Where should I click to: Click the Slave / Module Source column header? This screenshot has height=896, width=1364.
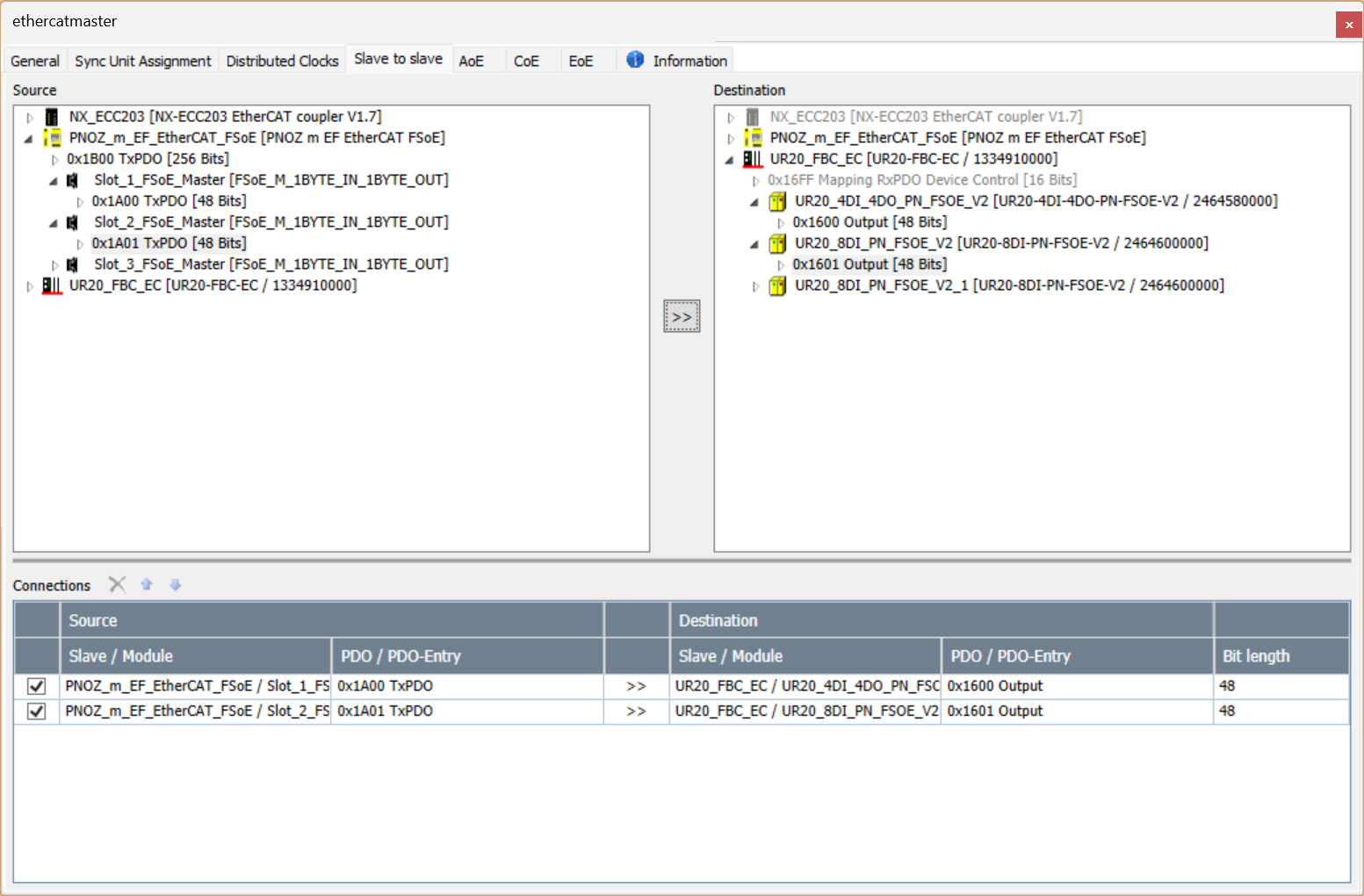tap(195, 656)
